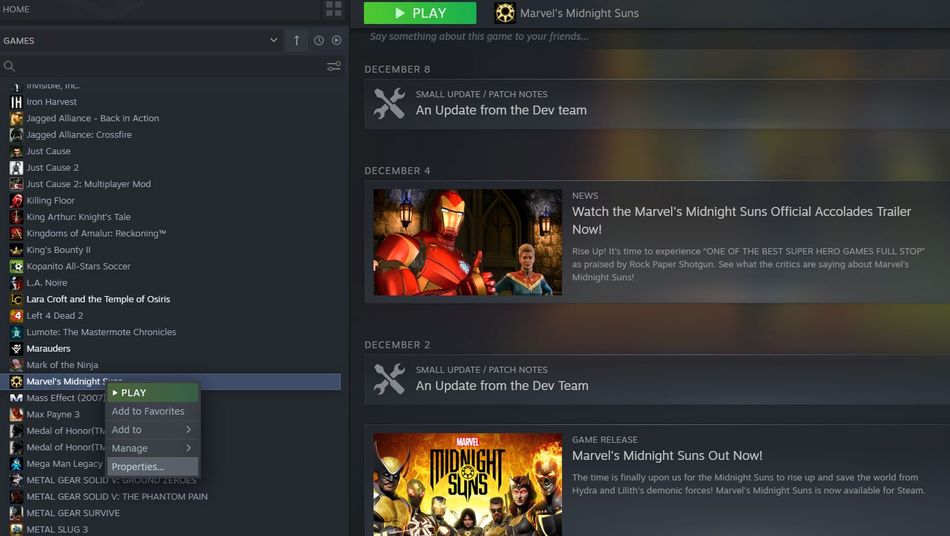
Task: Click the Max Payne 3 icon
Action: (x=16, y=414)
